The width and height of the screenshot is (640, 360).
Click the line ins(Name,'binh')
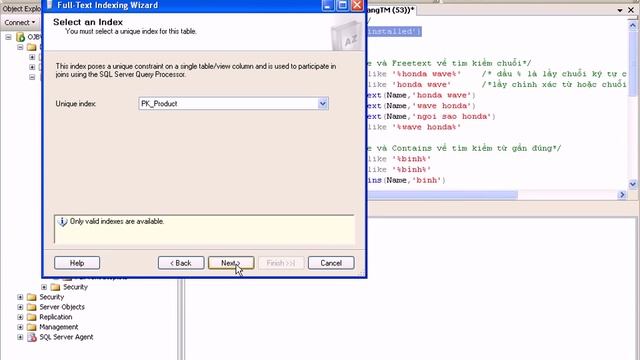click(x=406, y=180)
